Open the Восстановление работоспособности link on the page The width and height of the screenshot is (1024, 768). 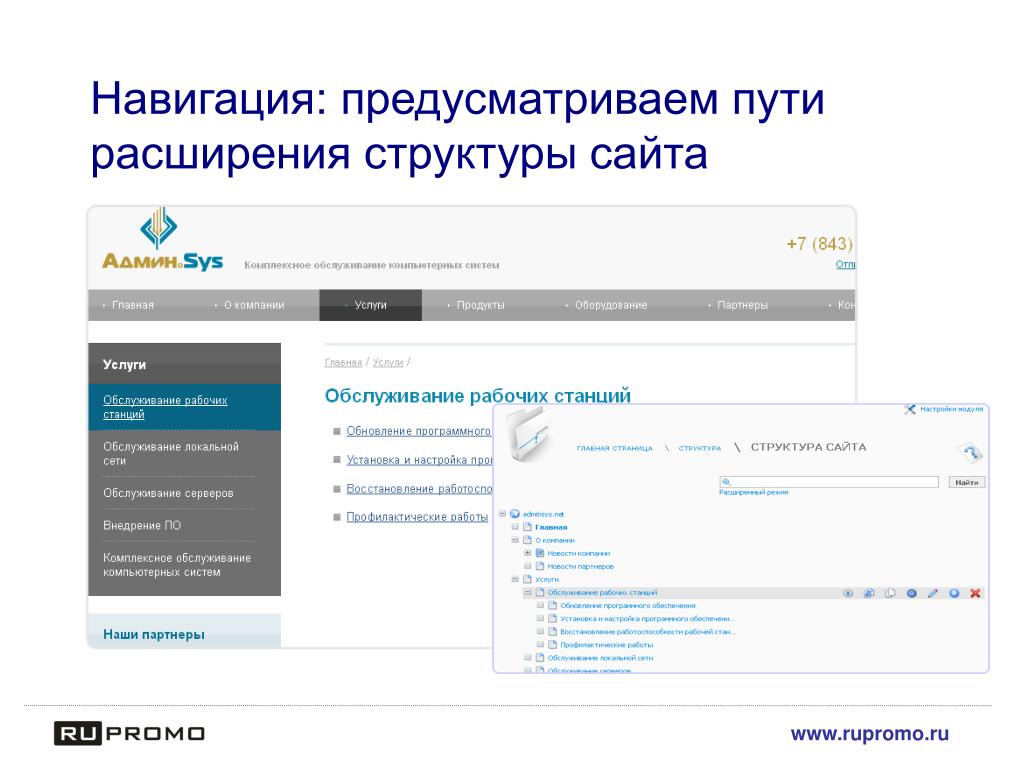[419, 488]
